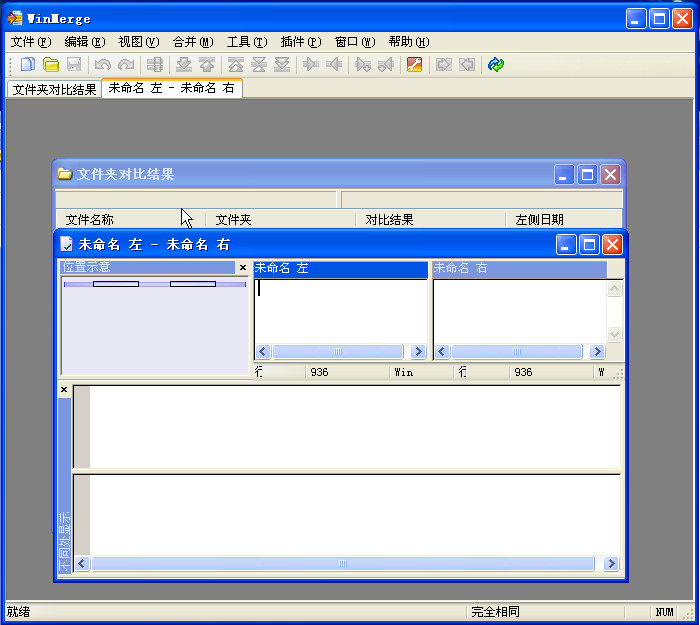Go to Previous Difference using up-arrow icon

coord(207,65)
